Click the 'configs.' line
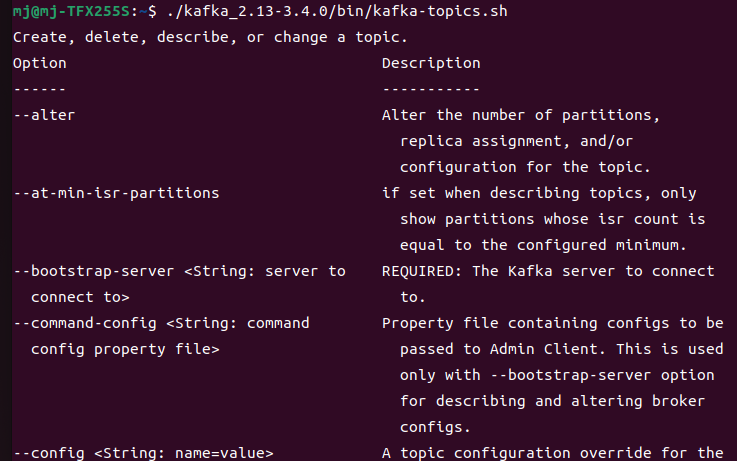The height and width of the screenshot is (461, 737). click(435, 428)
